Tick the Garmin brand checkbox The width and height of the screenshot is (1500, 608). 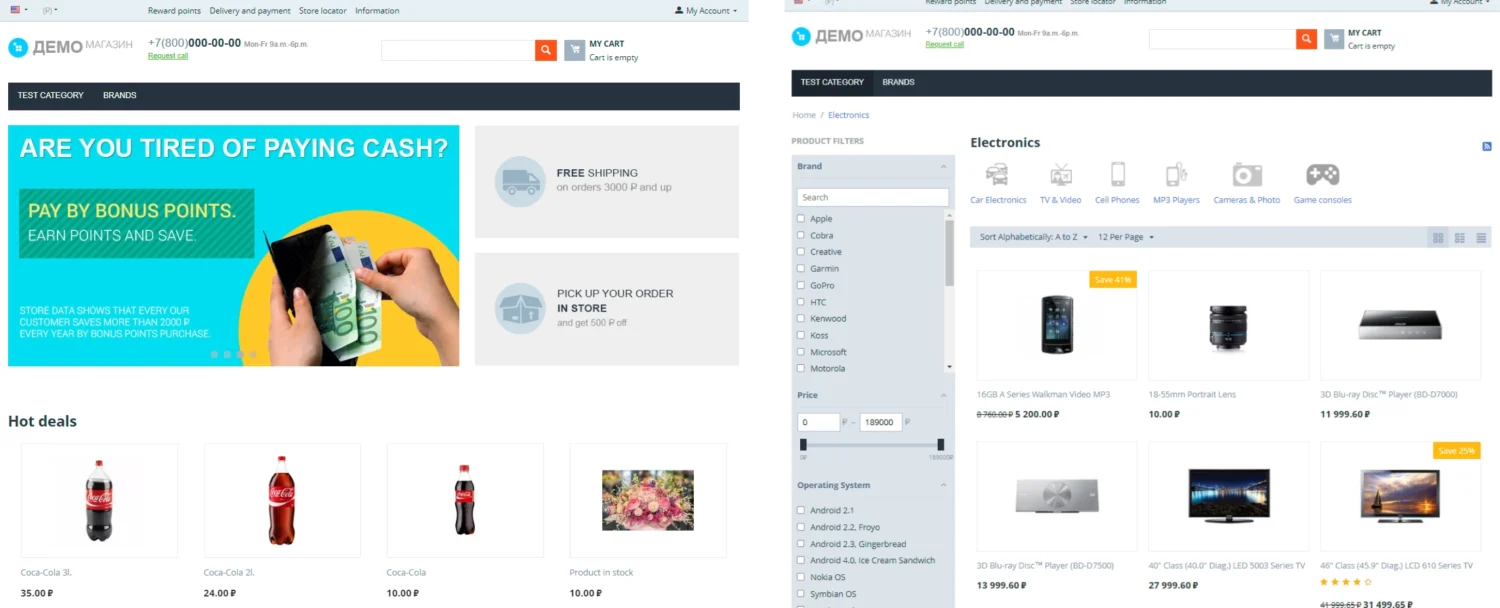pyautogui.click(x=801, y=268)
